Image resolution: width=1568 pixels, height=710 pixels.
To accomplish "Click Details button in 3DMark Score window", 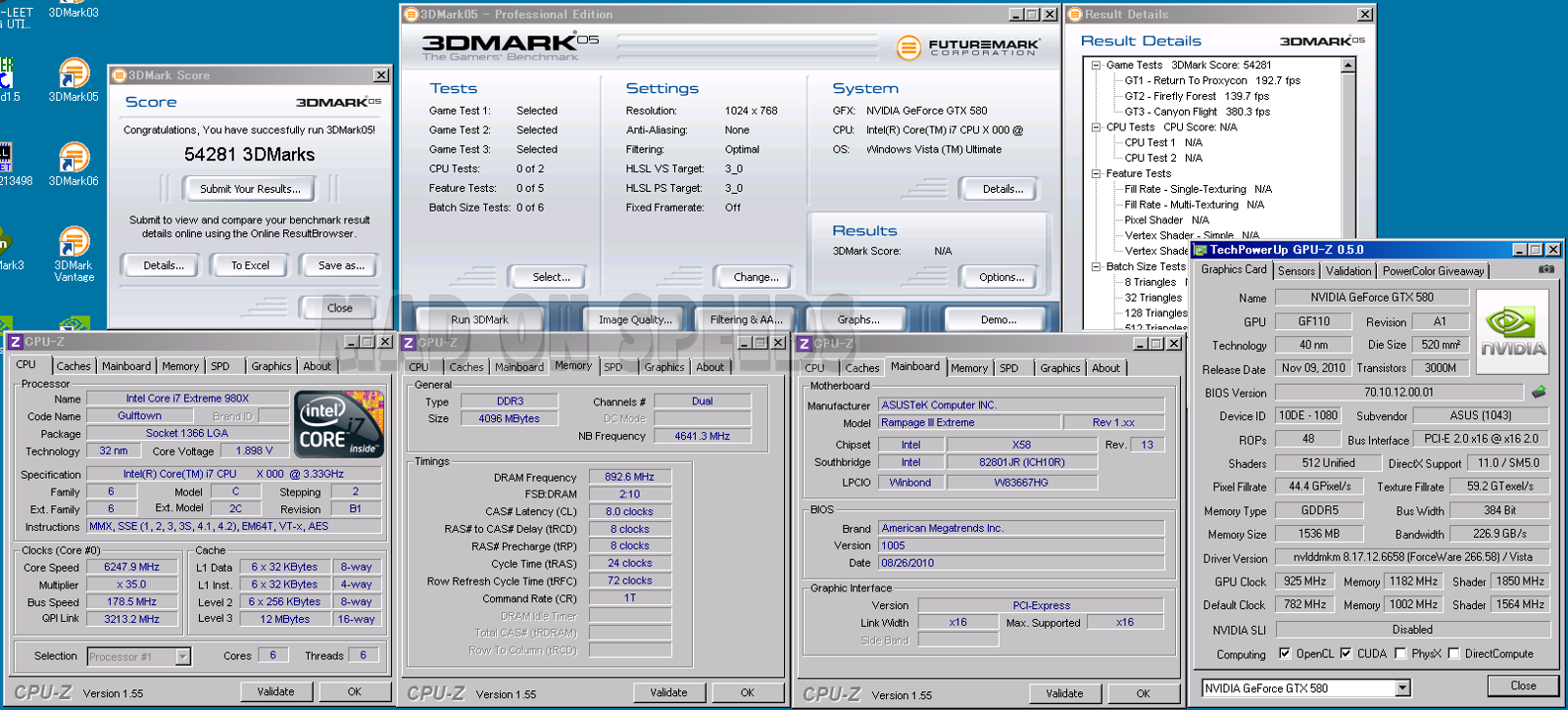I will pos(163,265).
